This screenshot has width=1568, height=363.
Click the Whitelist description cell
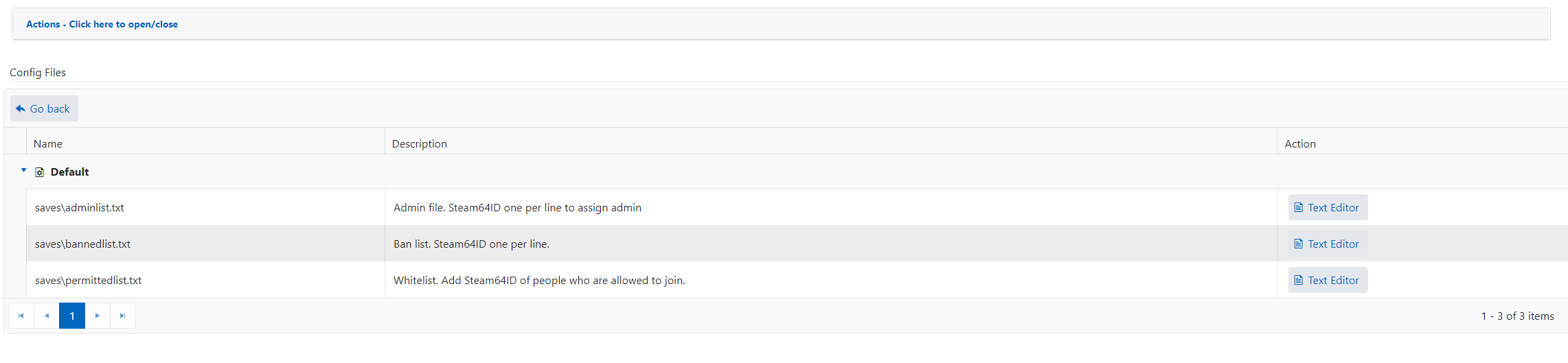(x=539, y=280)
